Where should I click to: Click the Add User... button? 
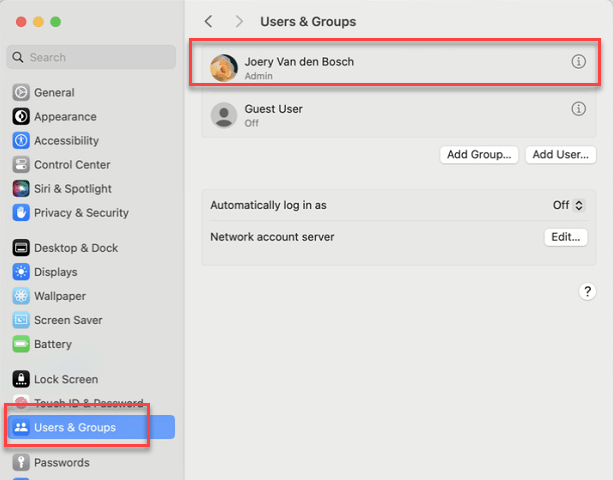[x=561, y=154]
